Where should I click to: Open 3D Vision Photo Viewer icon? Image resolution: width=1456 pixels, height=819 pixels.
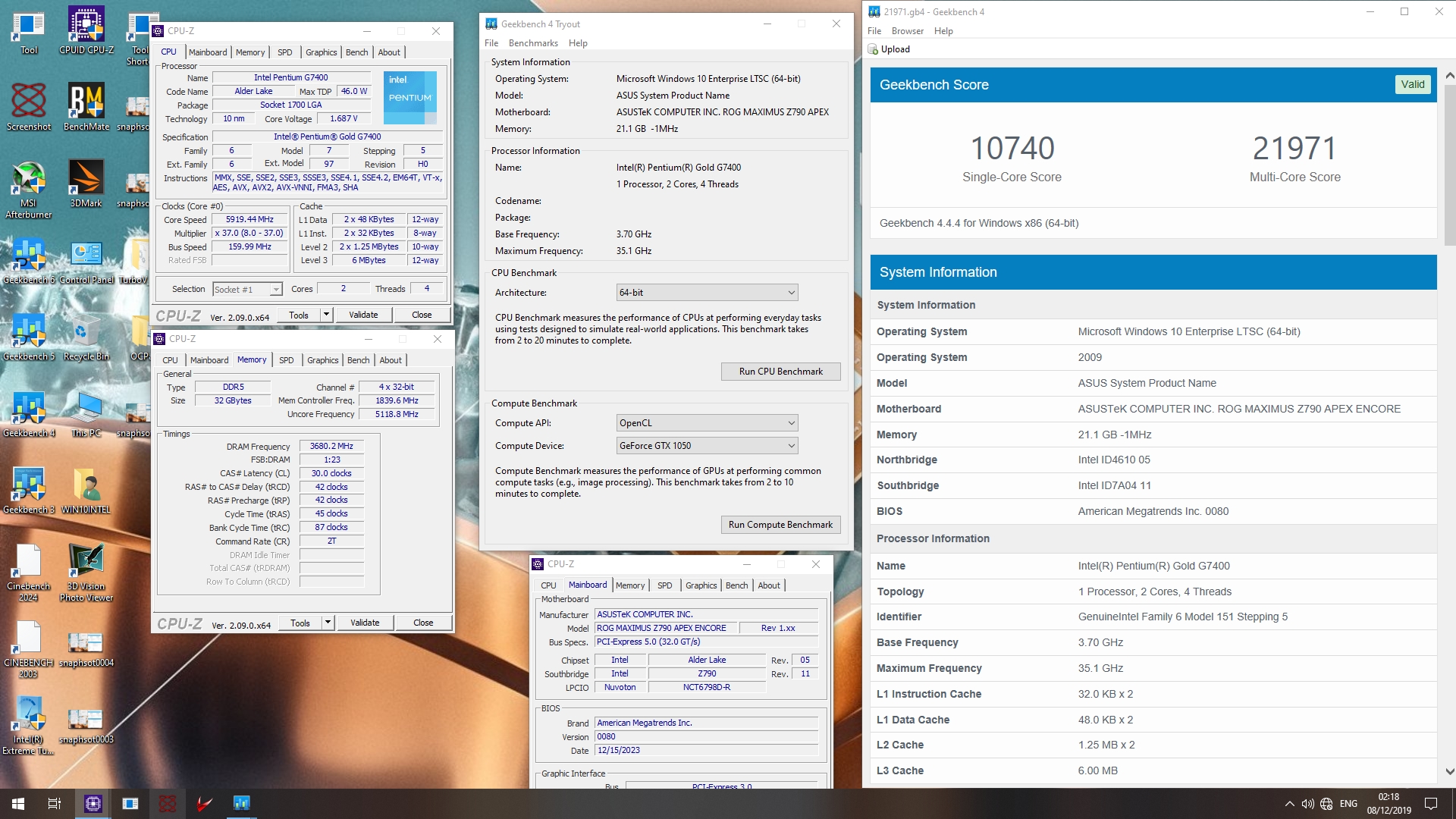point(86,573)
